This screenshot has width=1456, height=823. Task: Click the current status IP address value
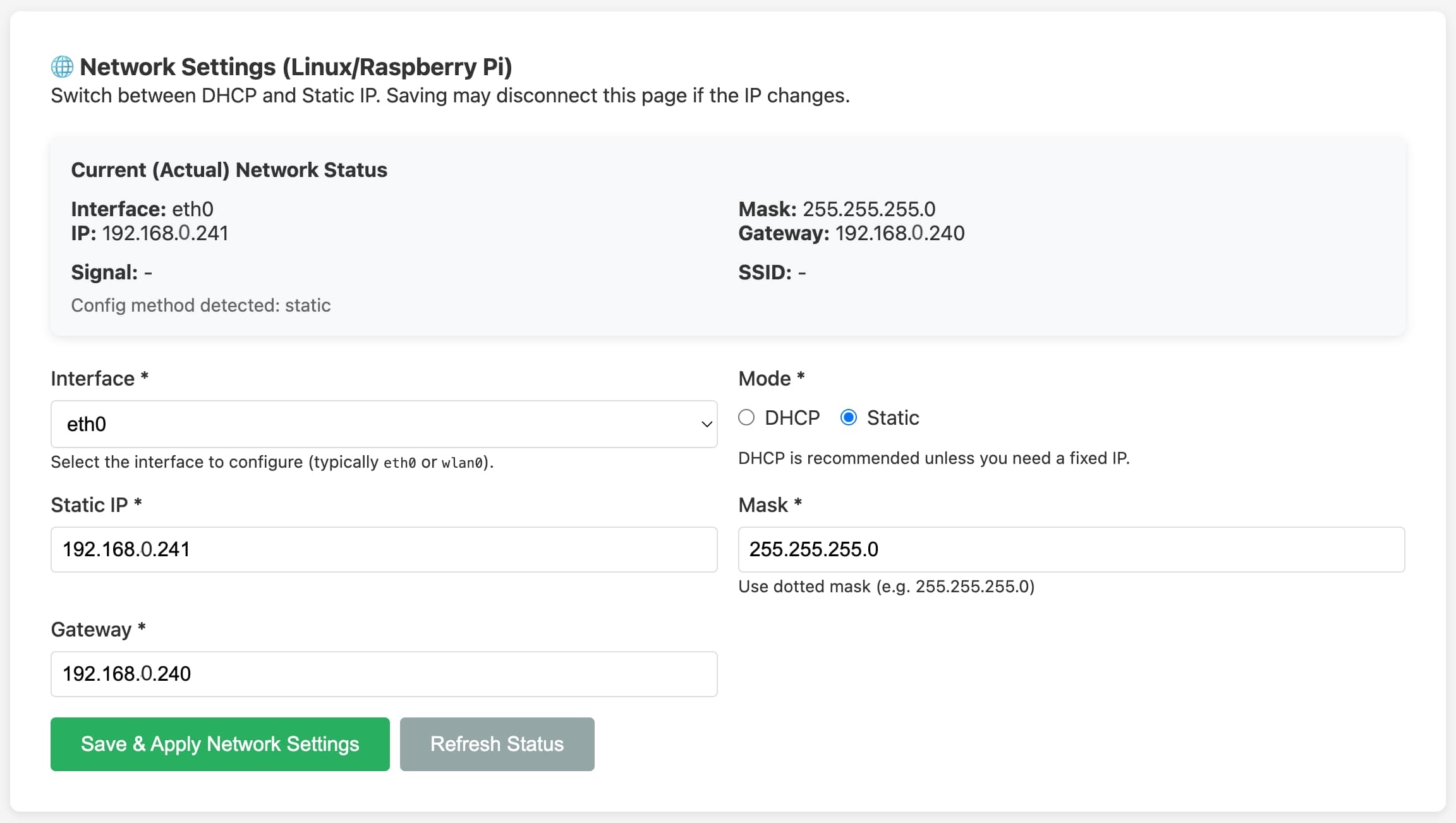point(165,233)
